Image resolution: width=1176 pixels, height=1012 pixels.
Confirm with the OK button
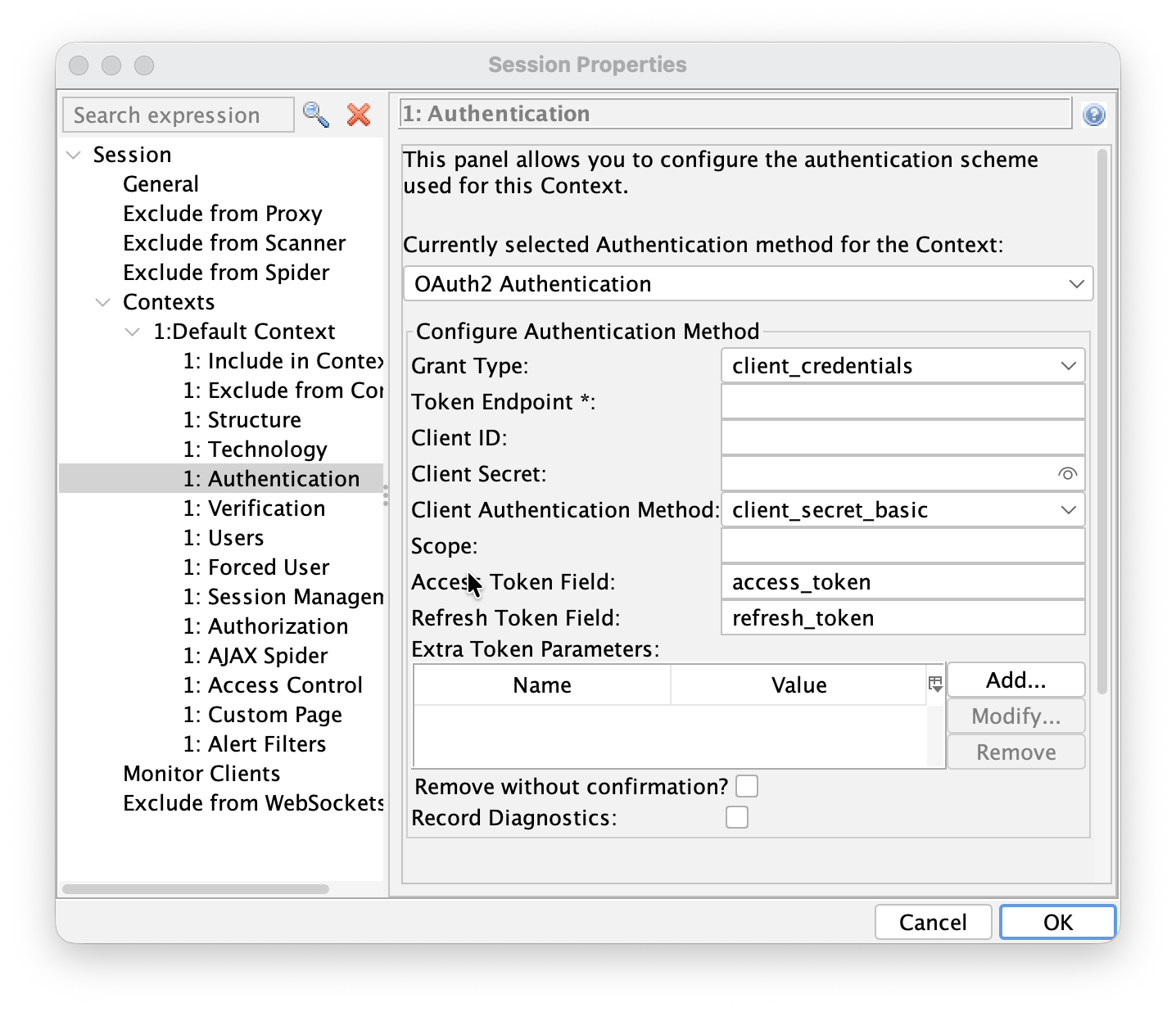tap(1058, 923)
